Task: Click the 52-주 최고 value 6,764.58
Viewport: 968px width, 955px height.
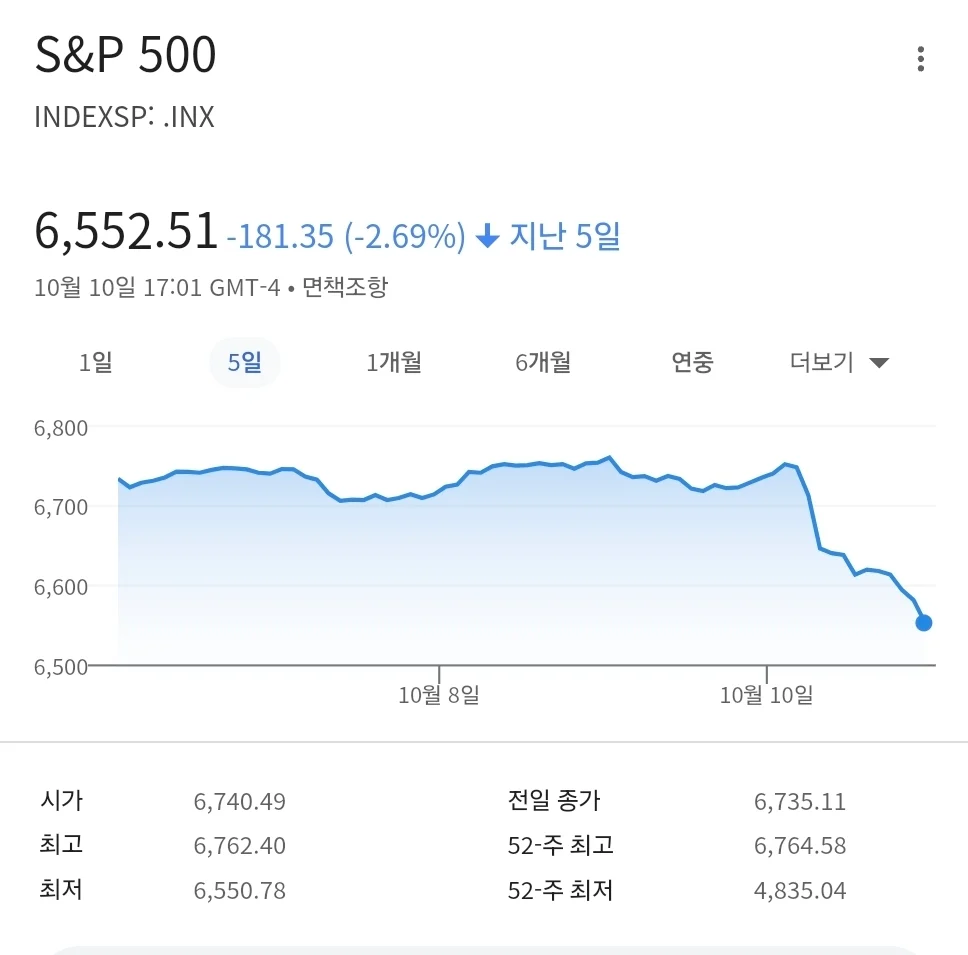Action: [800, 846]
